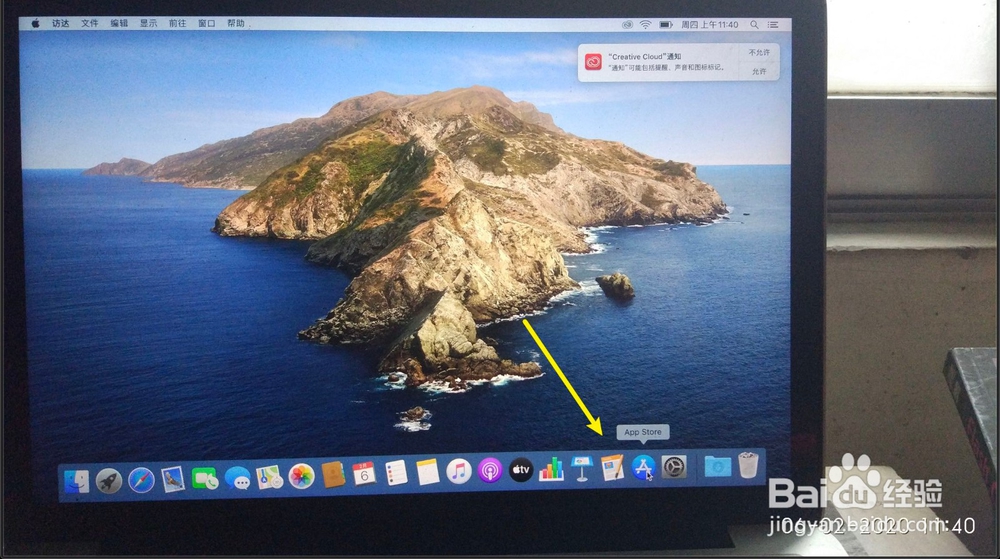
Task: Launch Photos colorful flower icon
Action: pyautogui.click(x=301, y=476)
